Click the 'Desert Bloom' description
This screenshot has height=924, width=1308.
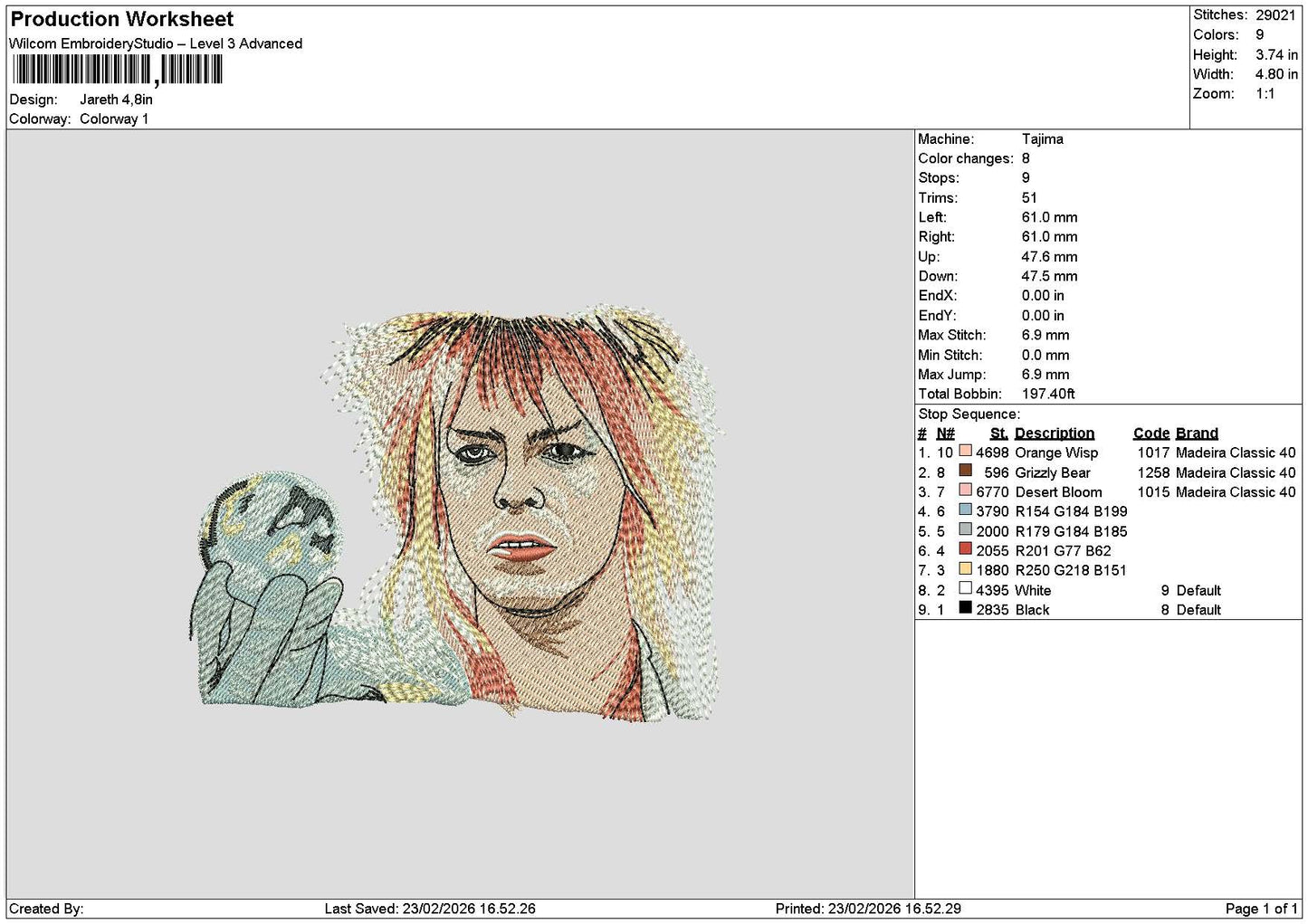[x=1058, y=492]
